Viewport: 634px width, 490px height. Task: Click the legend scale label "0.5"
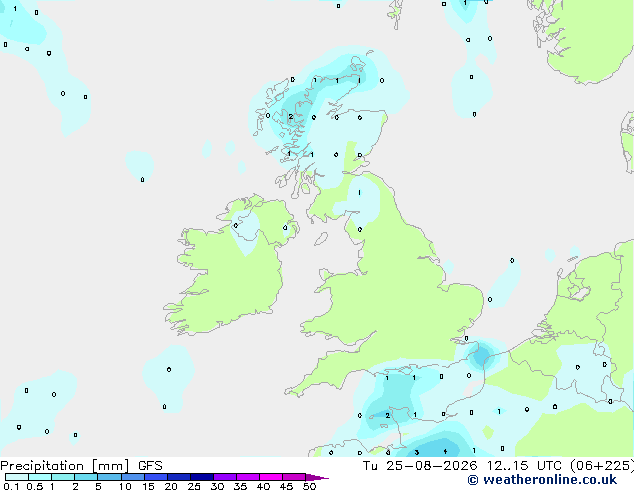pos(35,486)
